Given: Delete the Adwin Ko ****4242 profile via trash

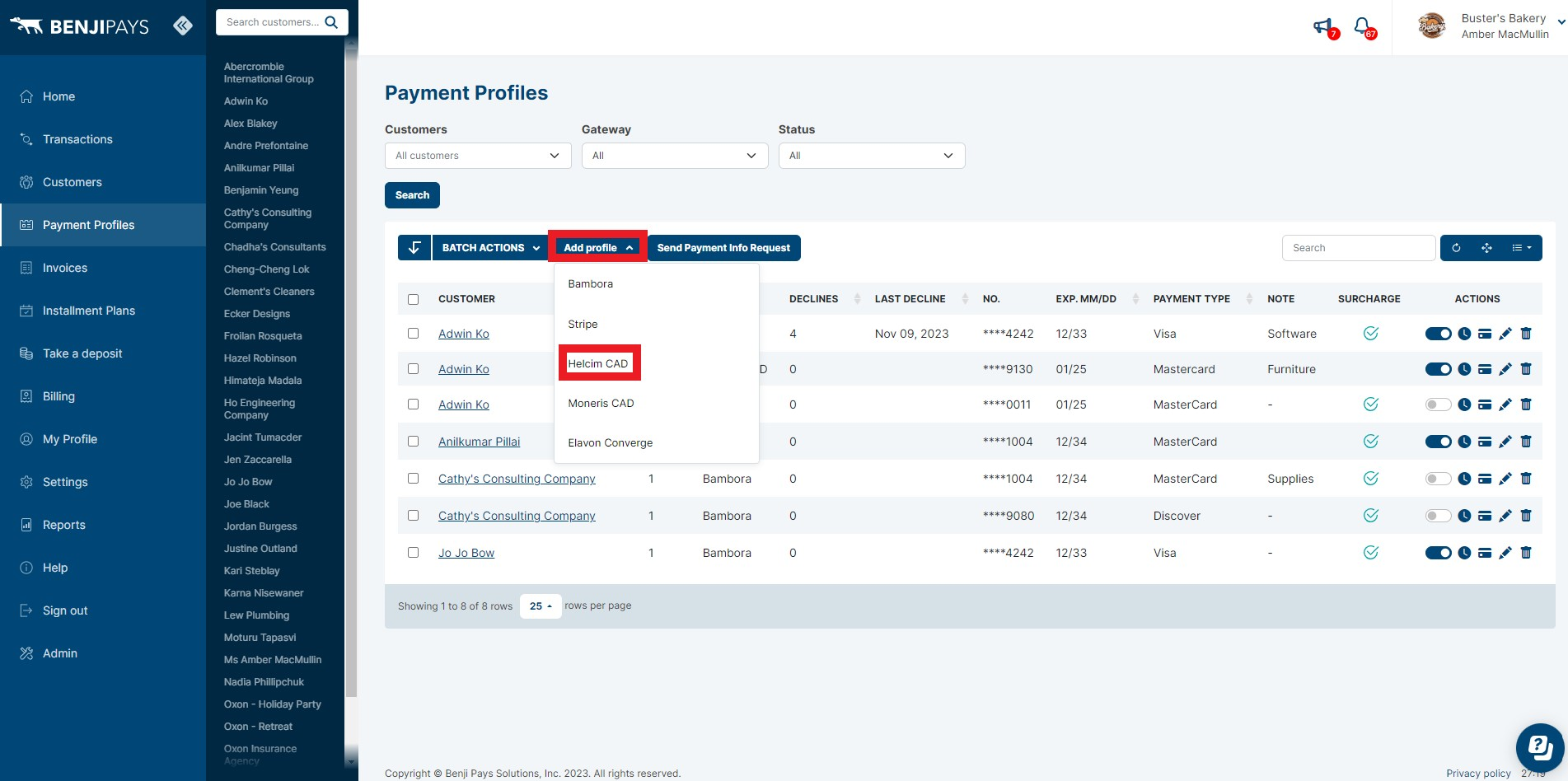Looking at the screenshot, I should tap(1526, 334).
